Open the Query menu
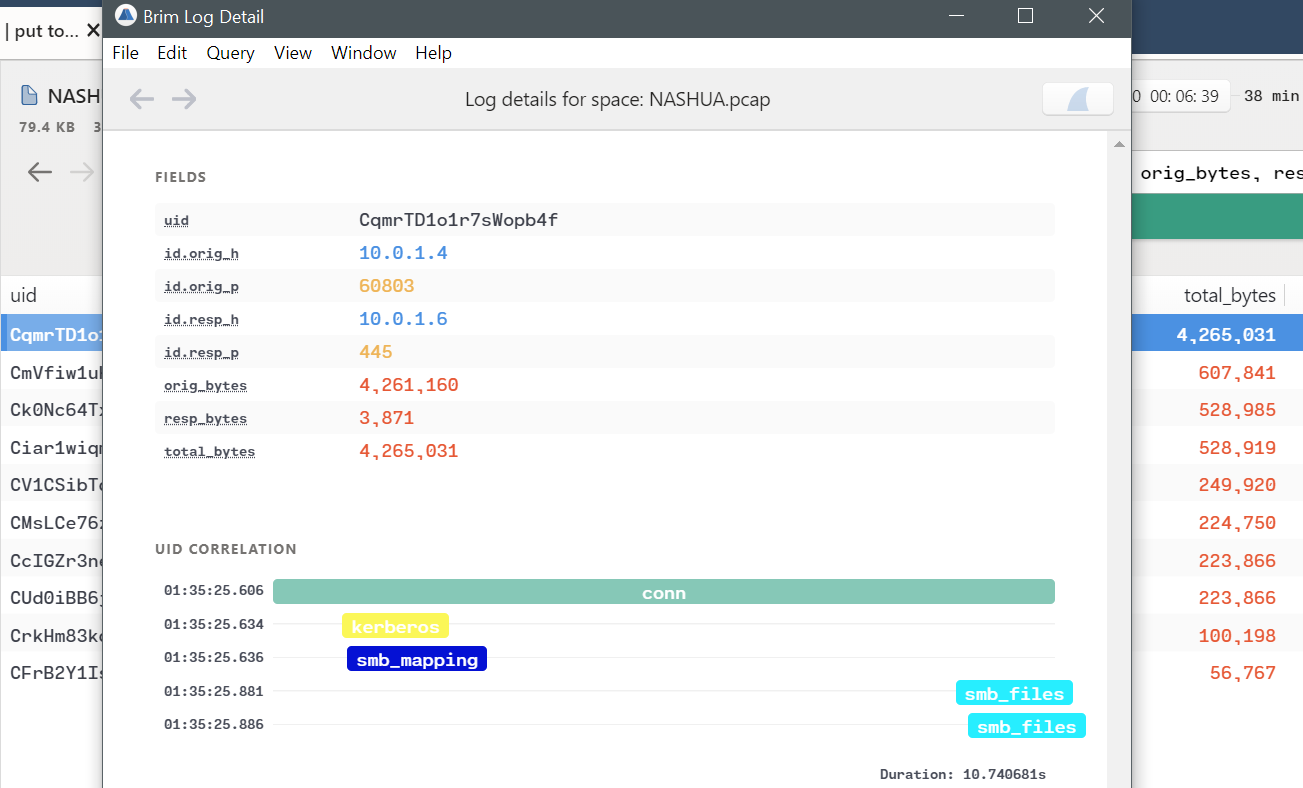The height and width of the screenshot is (788, 1303). (x=230, y=52)
